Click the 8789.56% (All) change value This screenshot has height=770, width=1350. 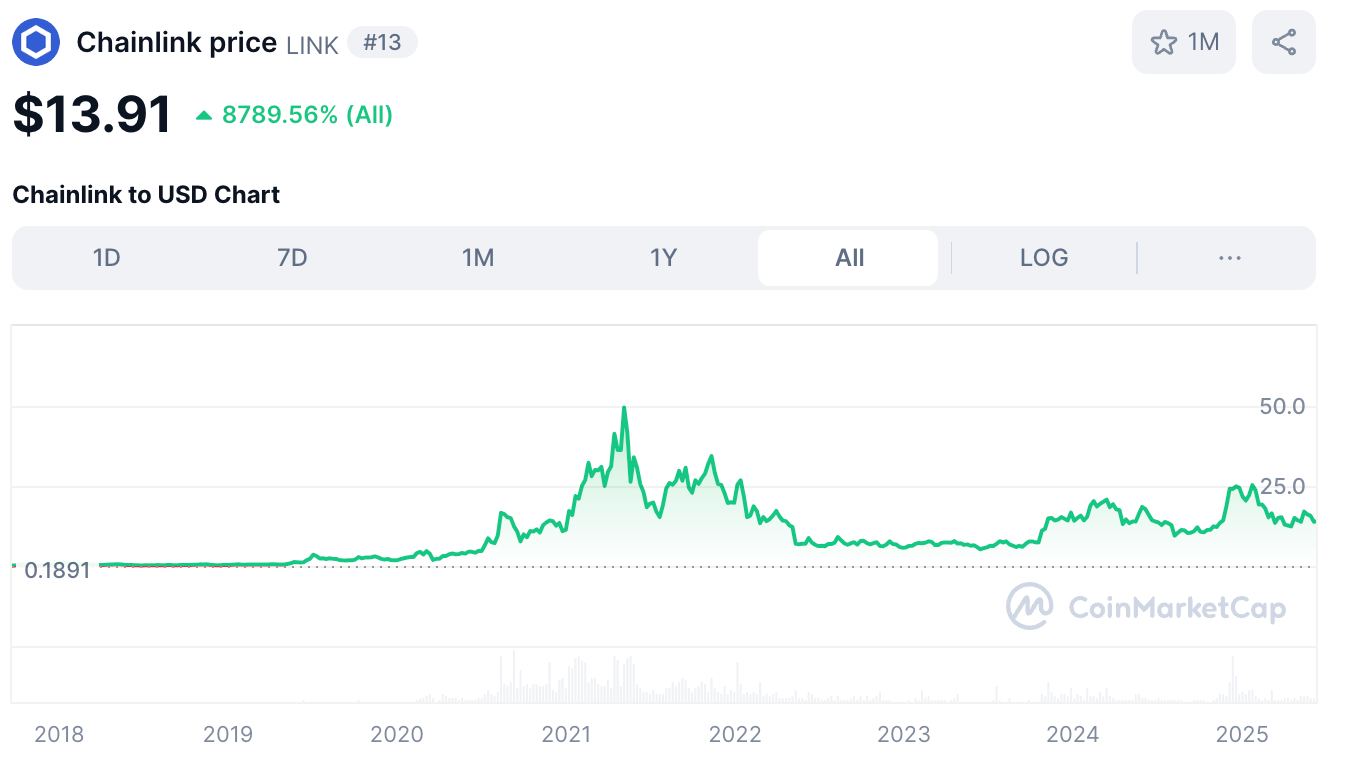pos(307,115)
